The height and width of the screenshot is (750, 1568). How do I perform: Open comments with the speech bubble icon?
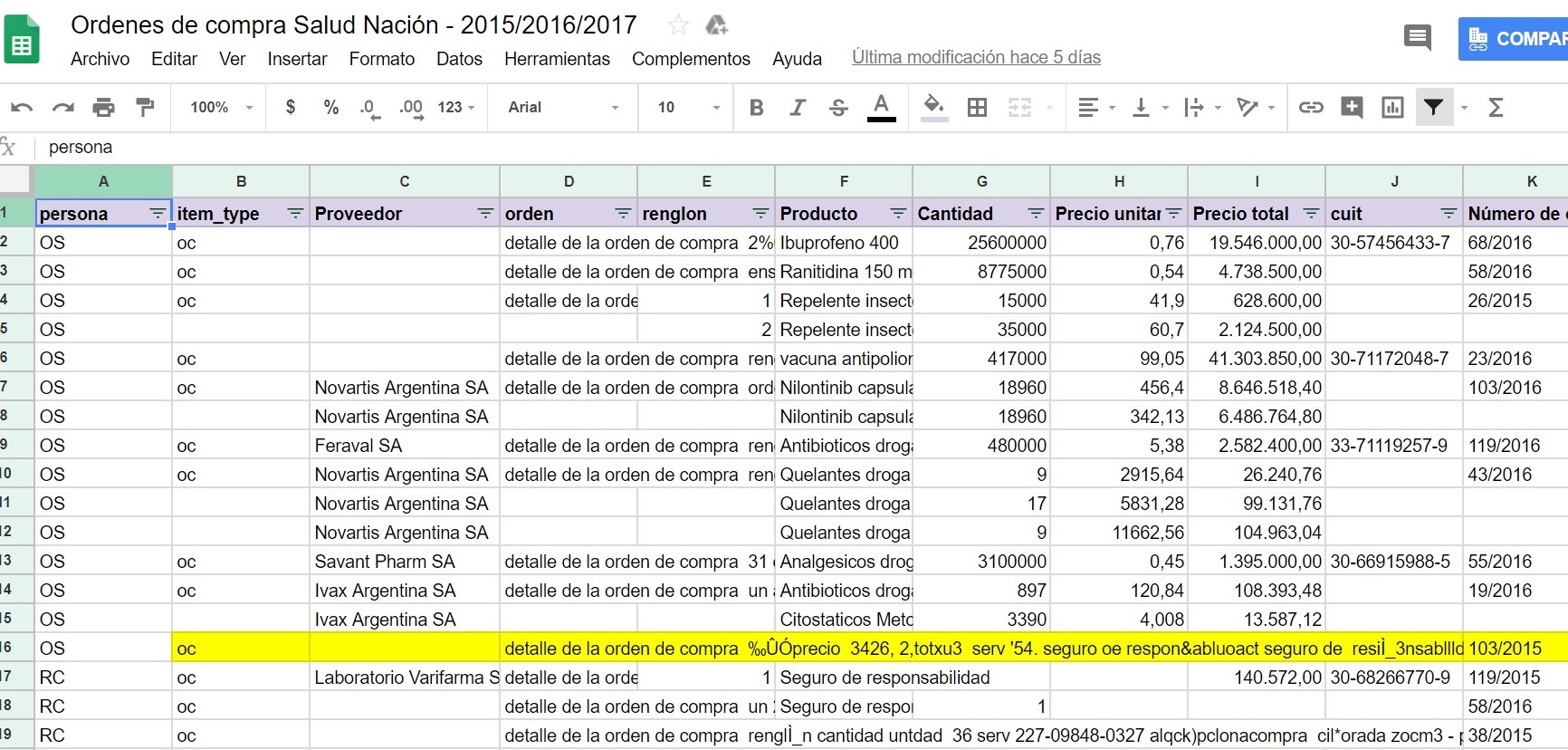1417,38
